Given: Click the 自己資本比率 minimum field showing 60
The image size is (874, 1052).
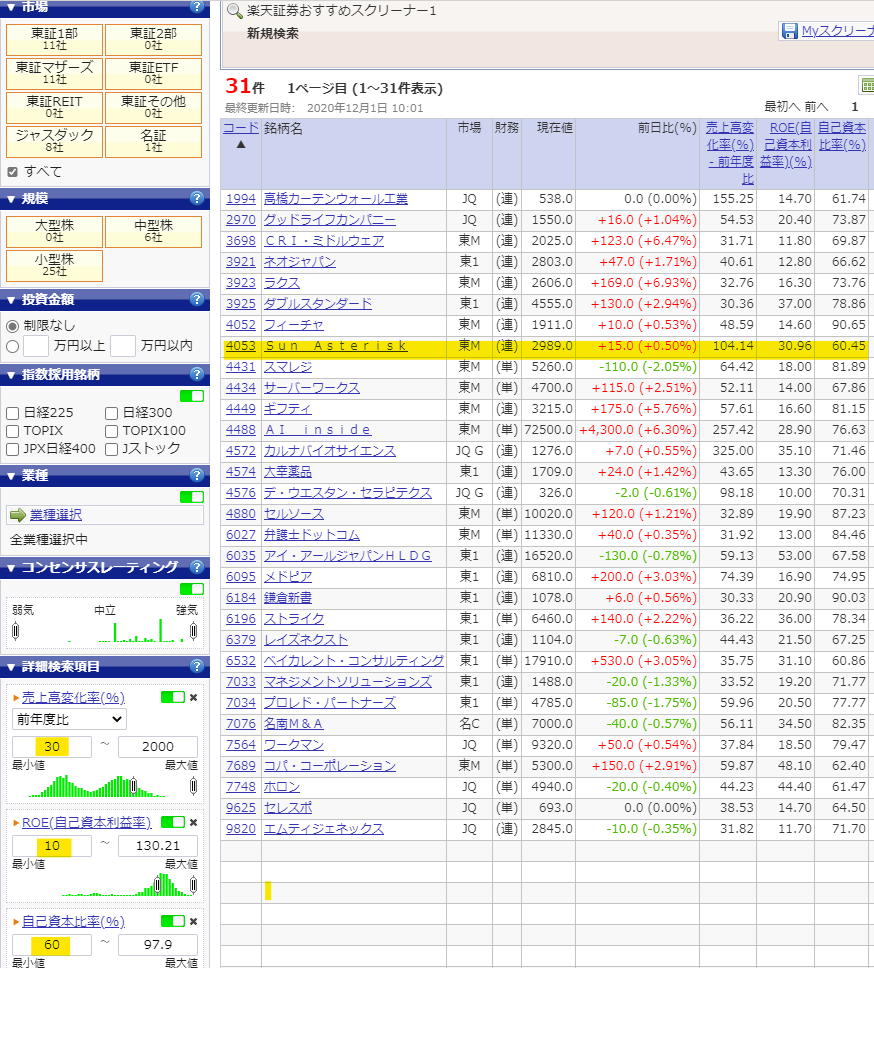Looking at the screenshot, I should [x=52, y=945].
